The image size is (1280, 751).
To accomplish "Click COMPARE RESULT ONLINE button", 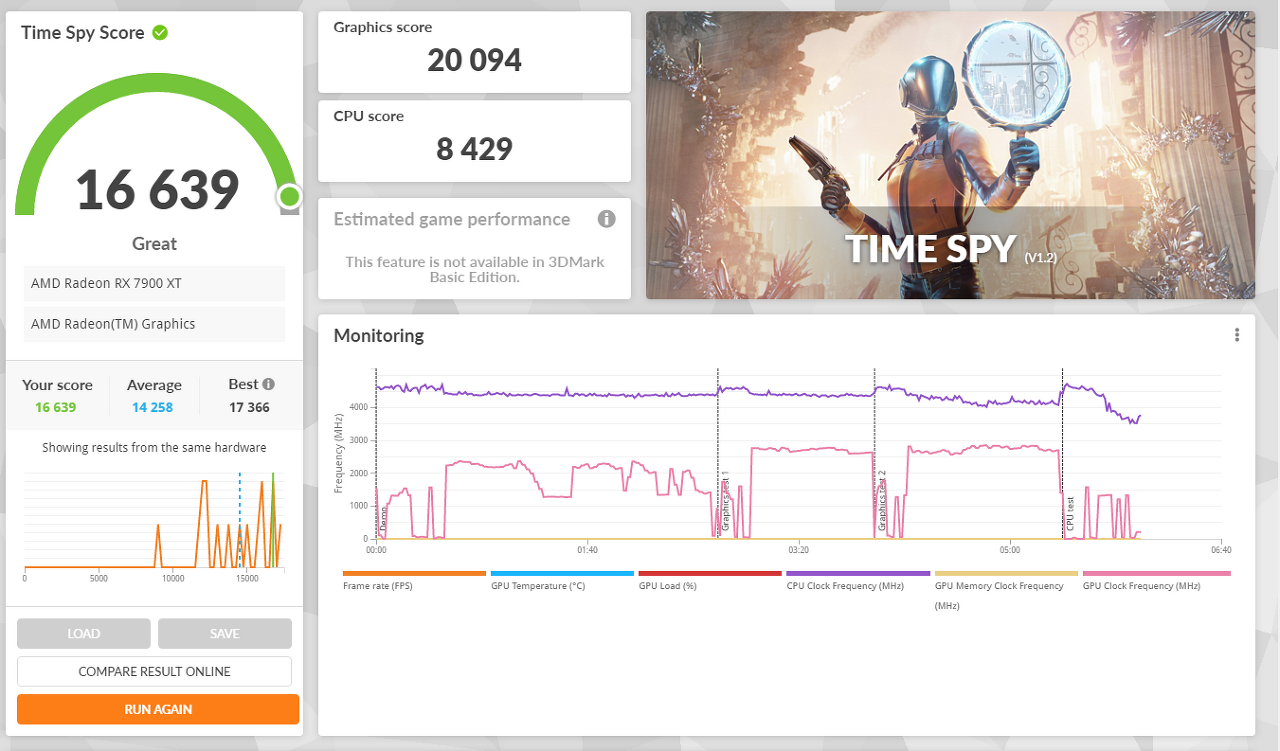I will click(154, 671).
